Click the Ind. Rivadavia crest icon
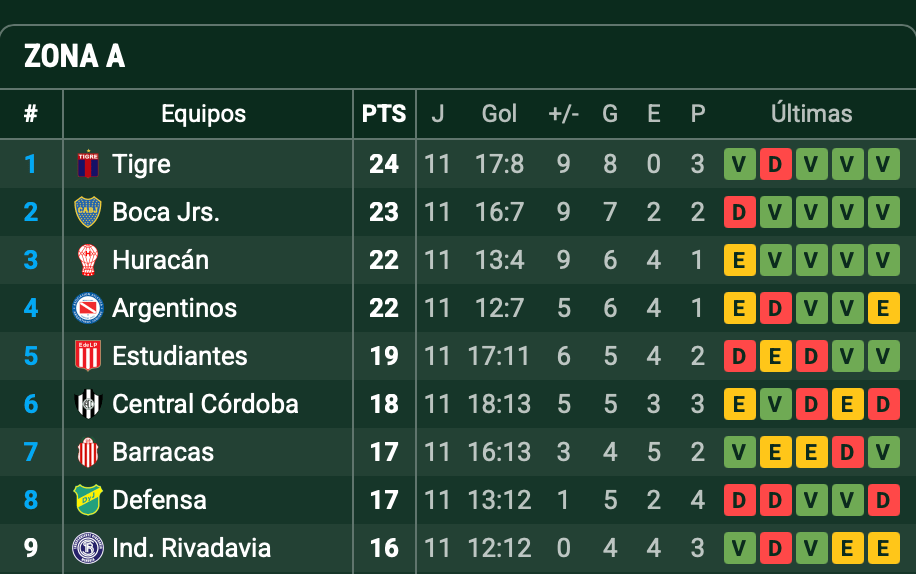916x574 pixels. pyautogui.click(x=88, y=548)
